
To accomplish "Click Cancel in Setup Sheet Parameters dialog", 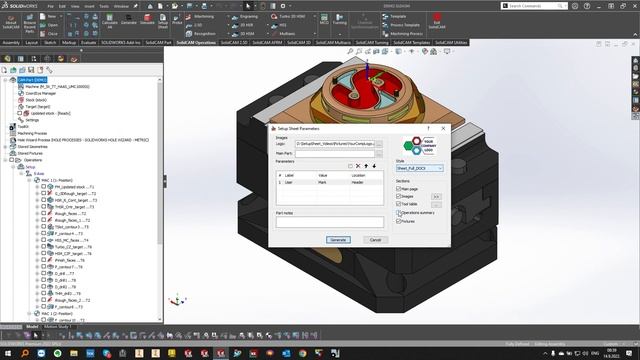I will tap(375, 240).
